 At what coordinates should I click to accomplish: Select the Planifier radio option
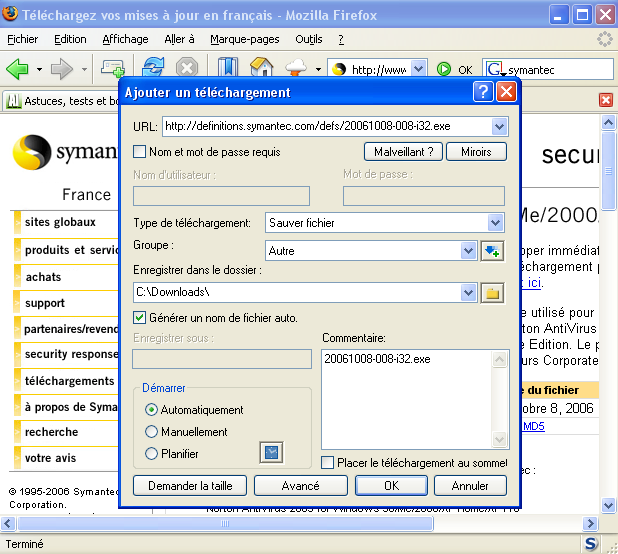click(151, 454)
